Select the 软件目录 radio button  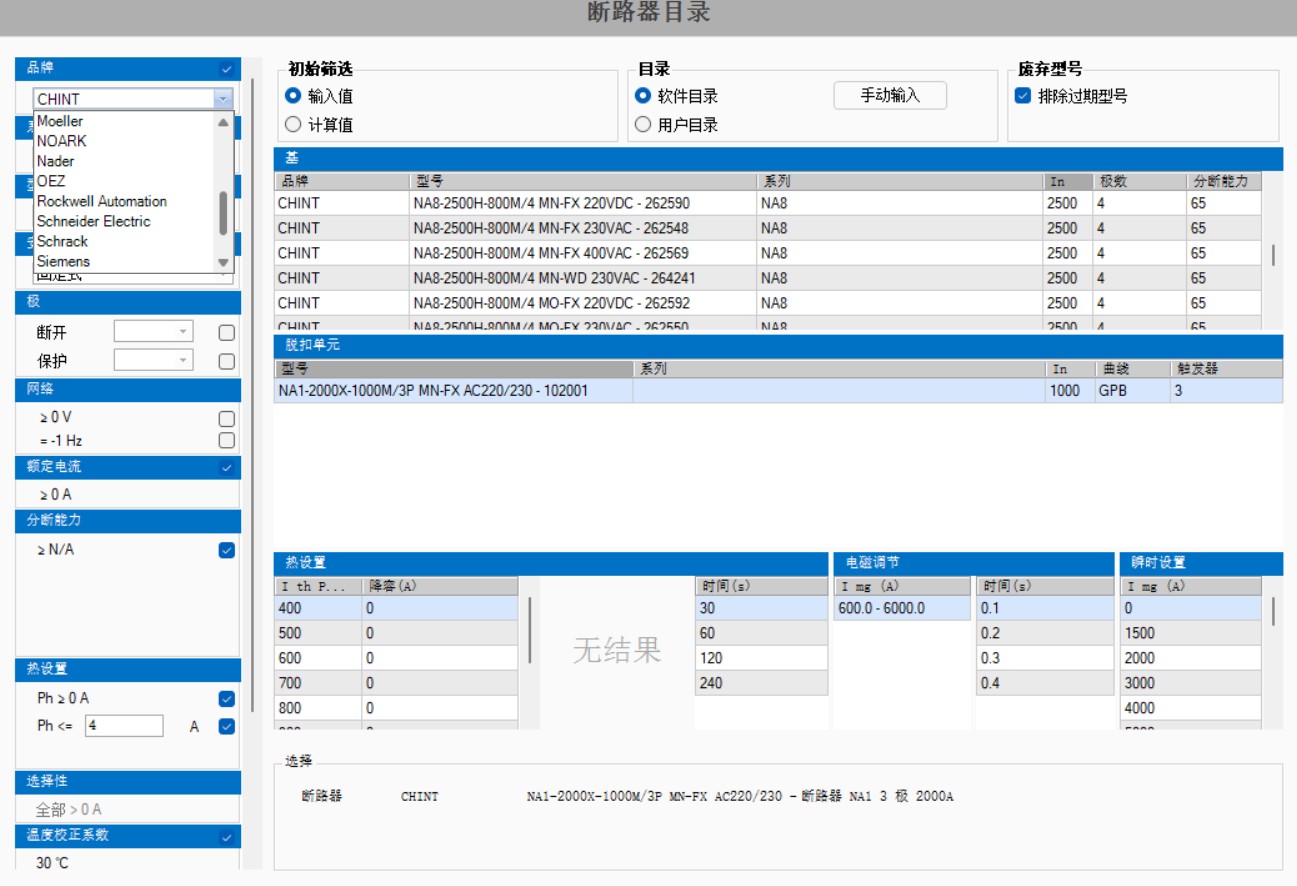coord(643,96)
